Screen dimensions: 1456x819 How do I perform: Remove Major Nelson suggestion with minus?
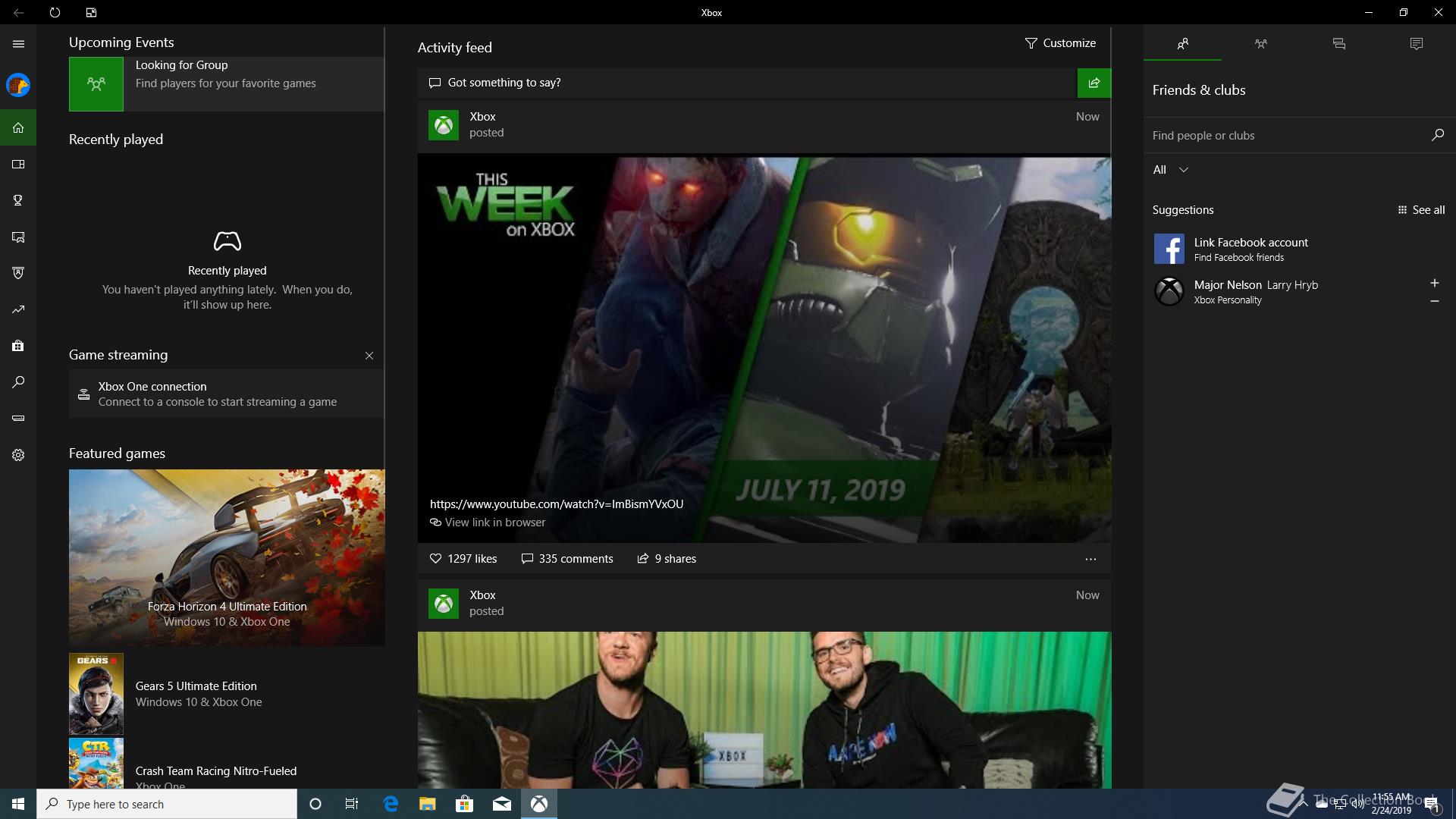coord(1434,301)
